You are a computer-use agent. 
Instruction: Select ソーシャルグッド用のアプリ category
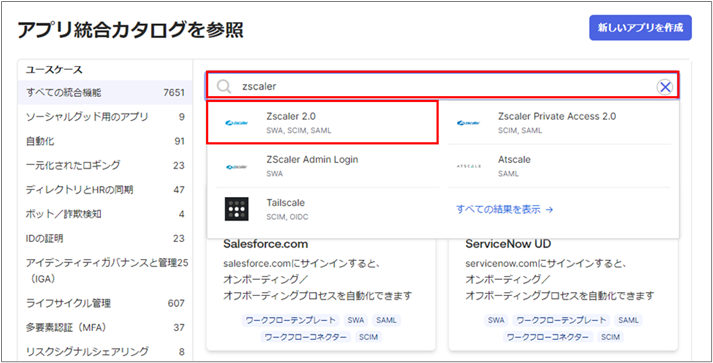(x=105, y=117)
